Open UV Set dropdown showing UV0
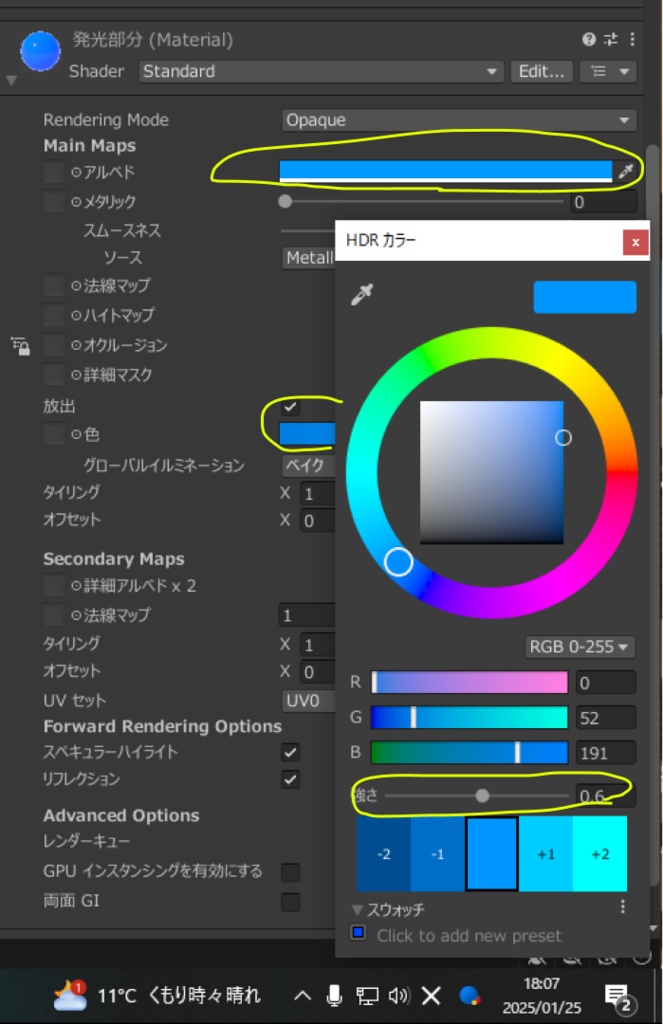Viewport: 663px width, 1024px height. pyautogui.click(x=309, y=701)
